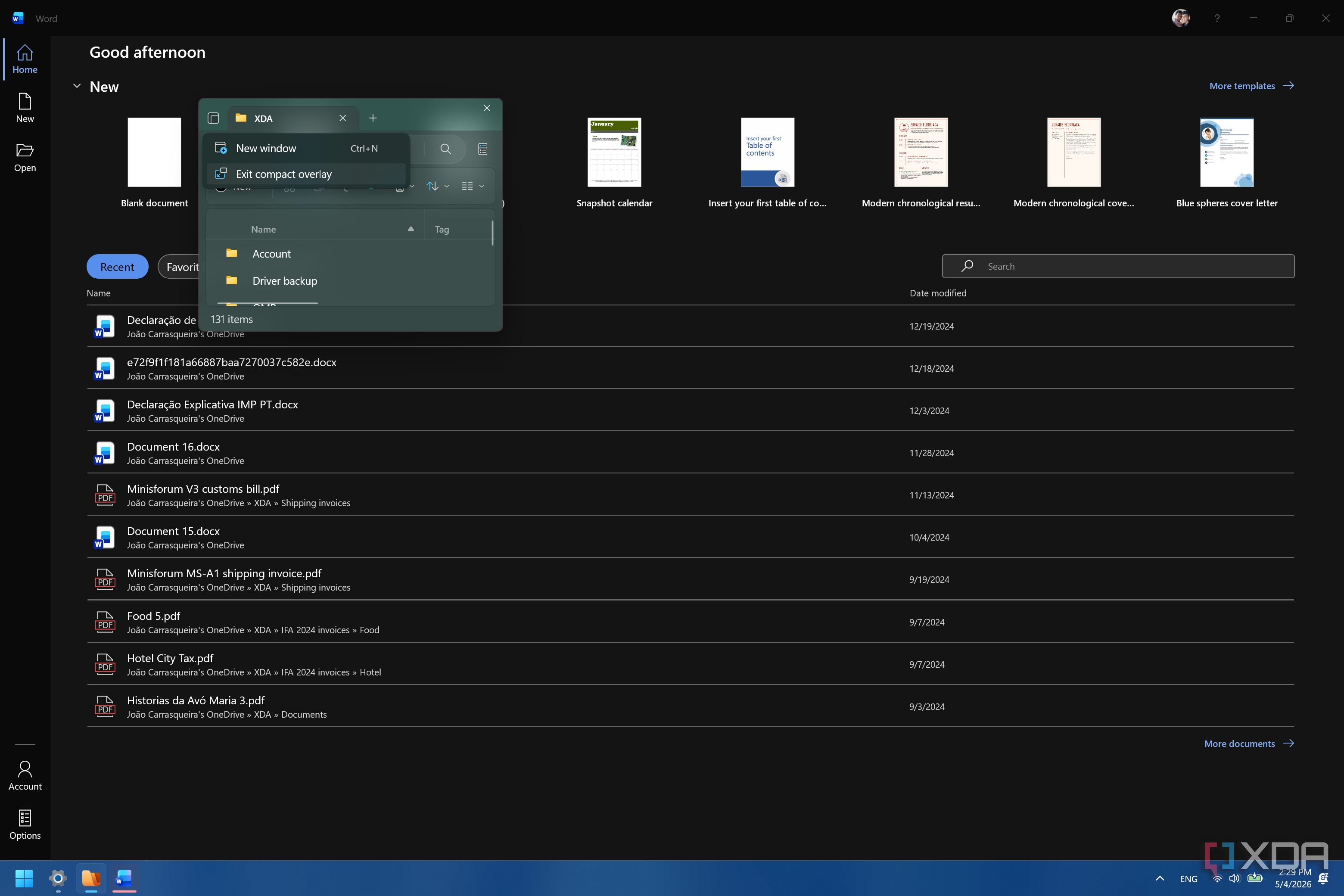Click the Word icon on the taskbar

[124, 878]
